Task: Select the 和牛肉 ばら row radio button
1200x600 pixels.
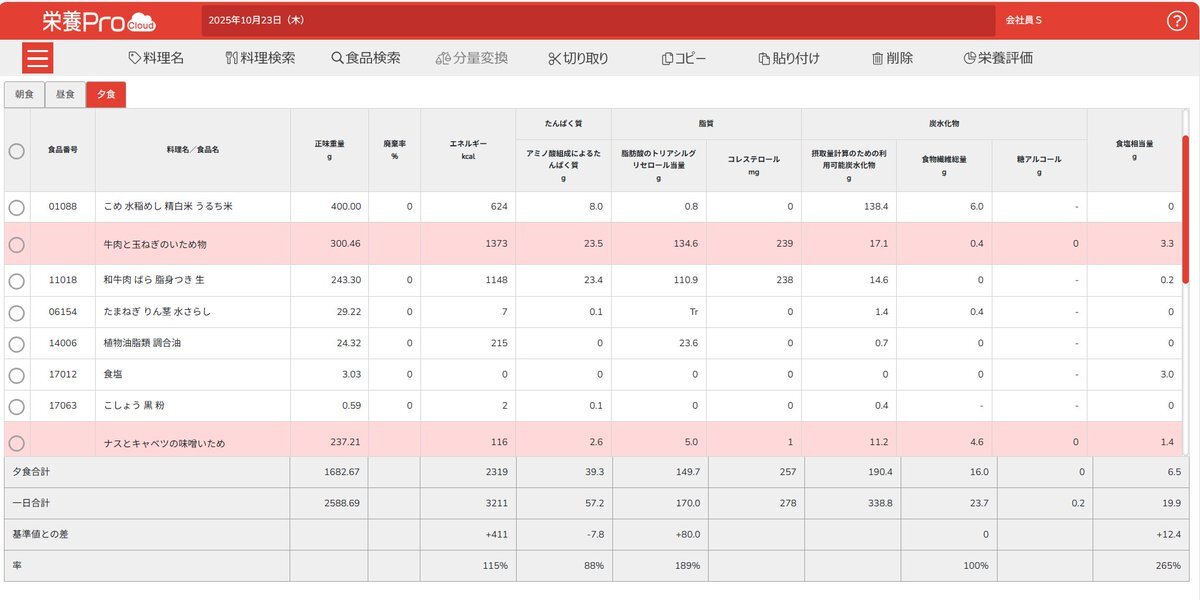Action: (17, 281)
